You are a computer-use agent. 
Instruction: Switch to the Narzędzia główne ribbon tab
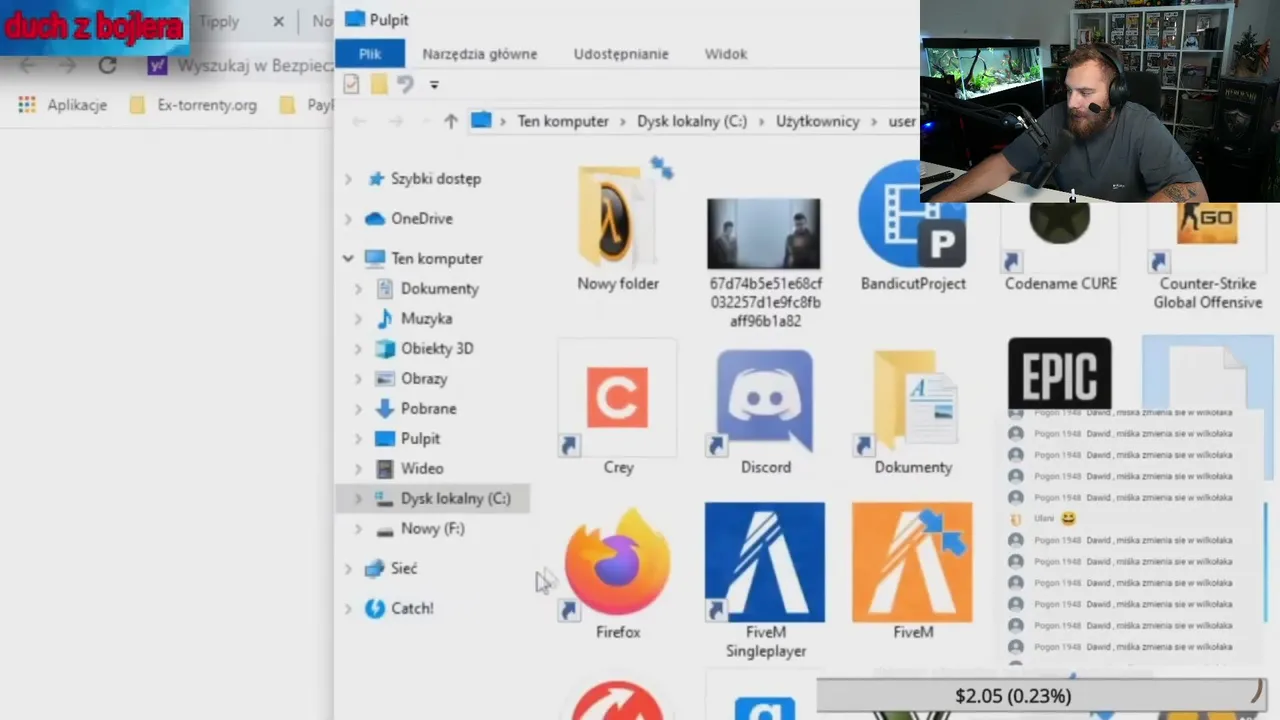pos(480,54)
